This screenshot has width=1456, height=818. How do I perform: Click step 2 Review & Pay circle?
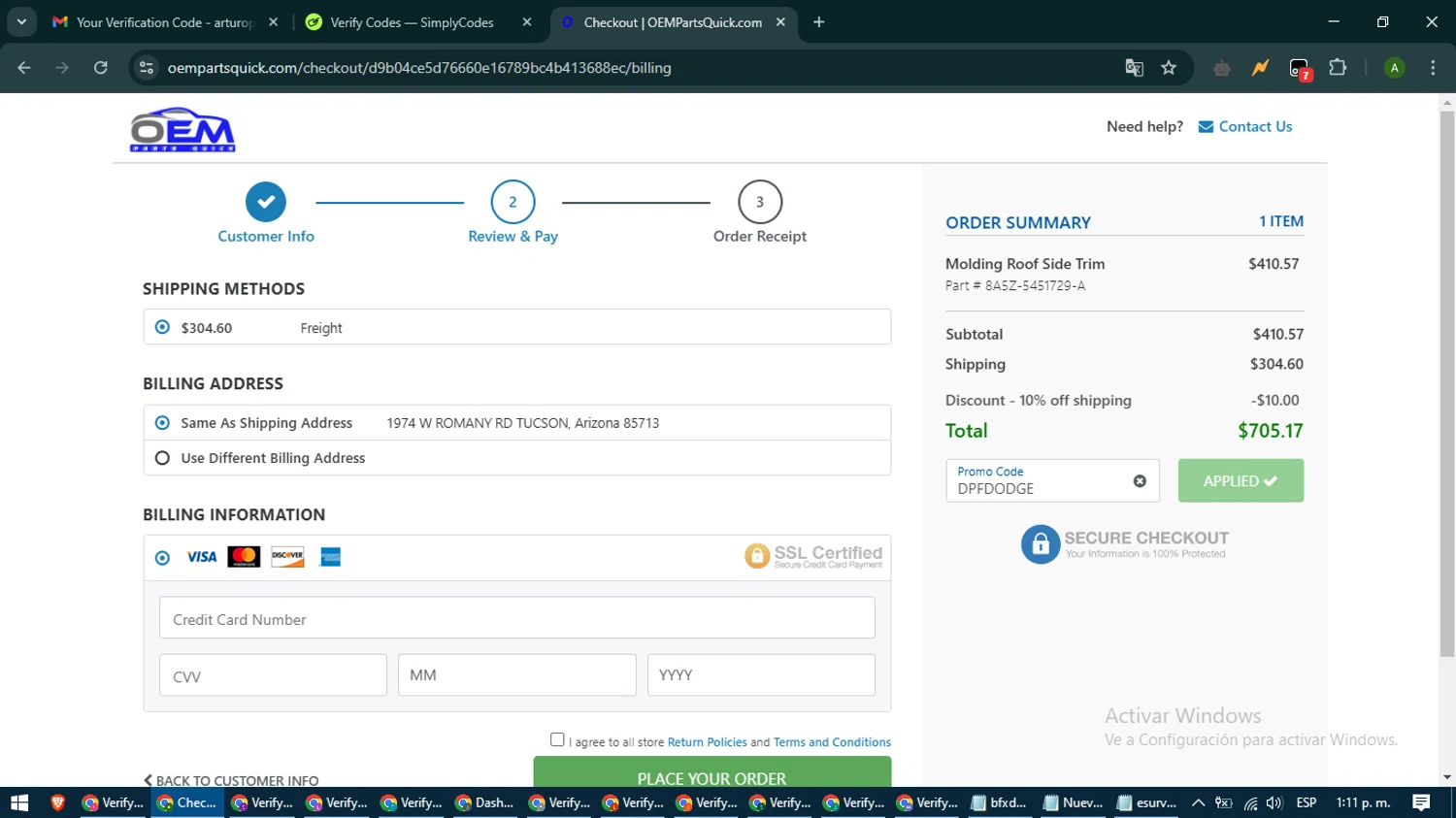pyautogui.click(x=513, y=202)
